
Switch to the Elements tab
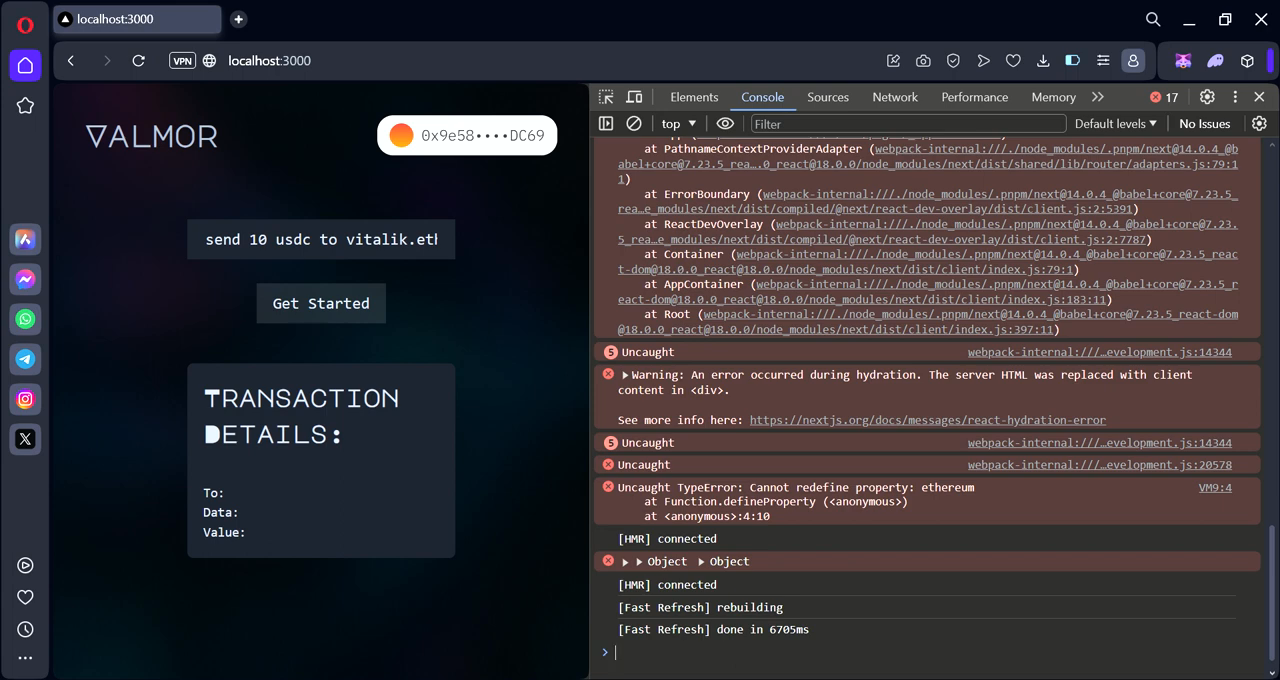[694, 97]
